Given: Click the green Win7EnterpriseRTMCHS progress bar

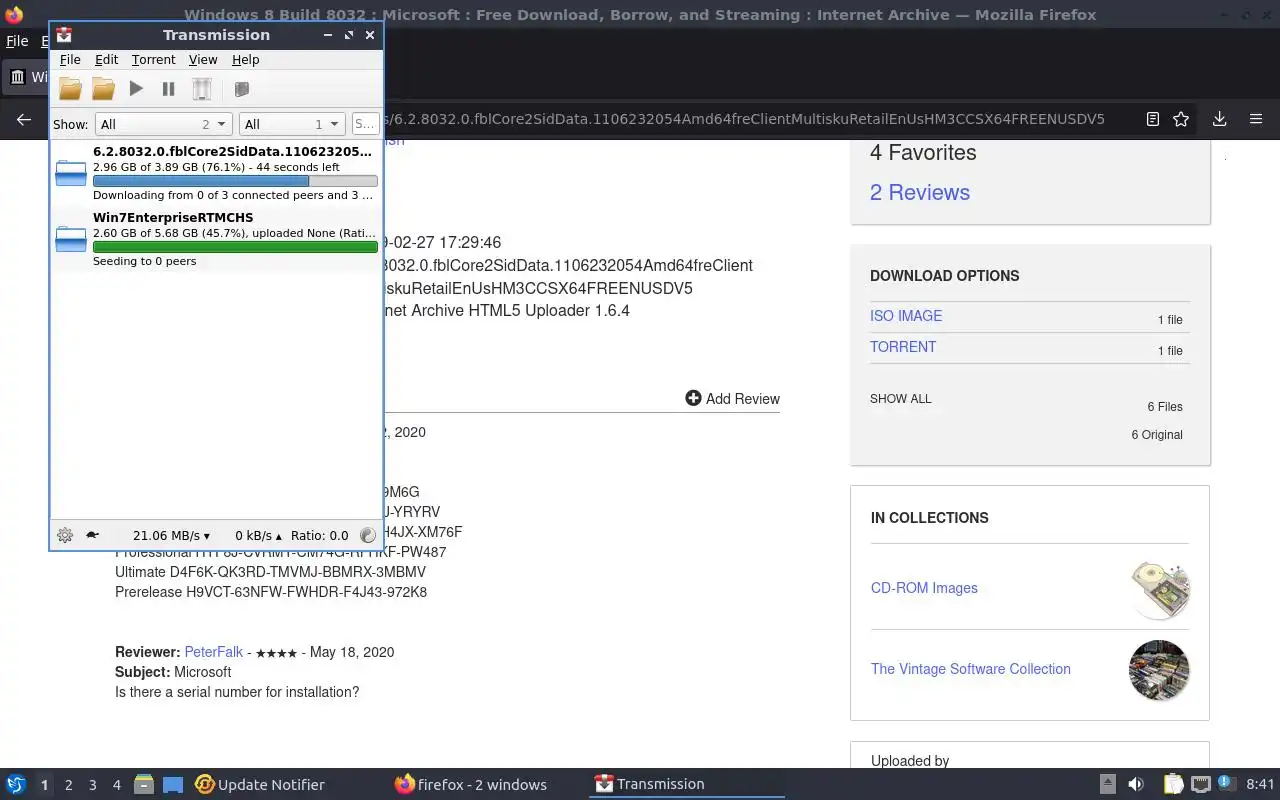Looking at the screenshot, I should tap(235, 247).
